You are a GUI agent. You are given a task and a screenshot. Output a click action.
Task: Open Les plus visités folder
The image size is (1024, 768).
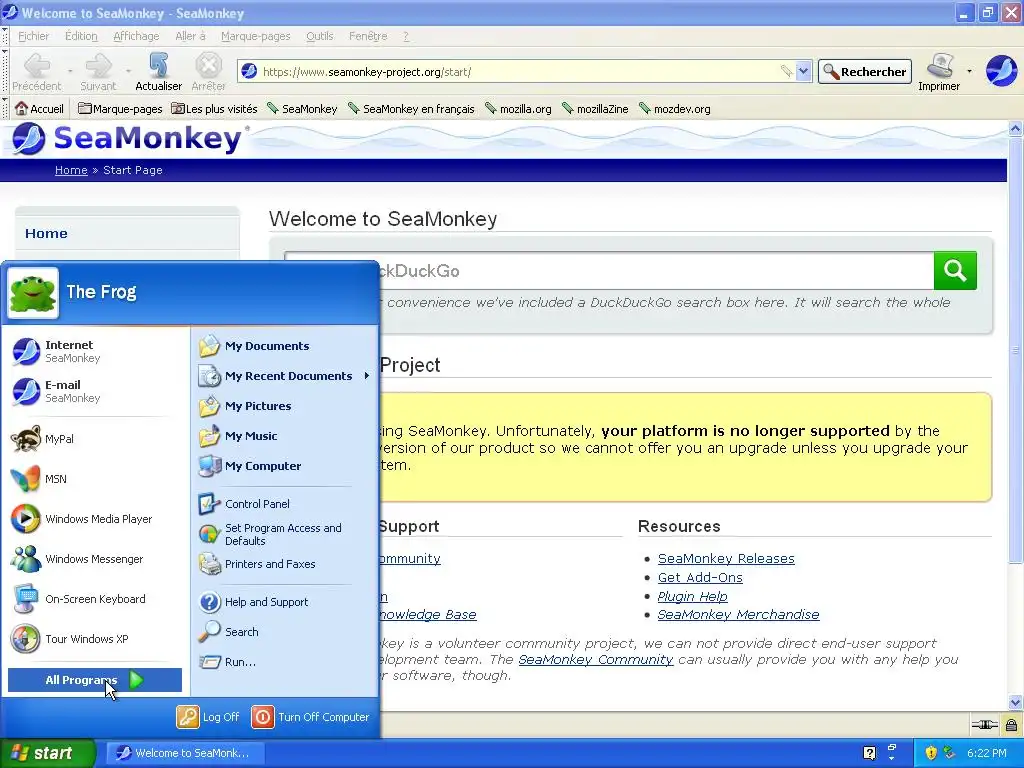tap(214, 108)
